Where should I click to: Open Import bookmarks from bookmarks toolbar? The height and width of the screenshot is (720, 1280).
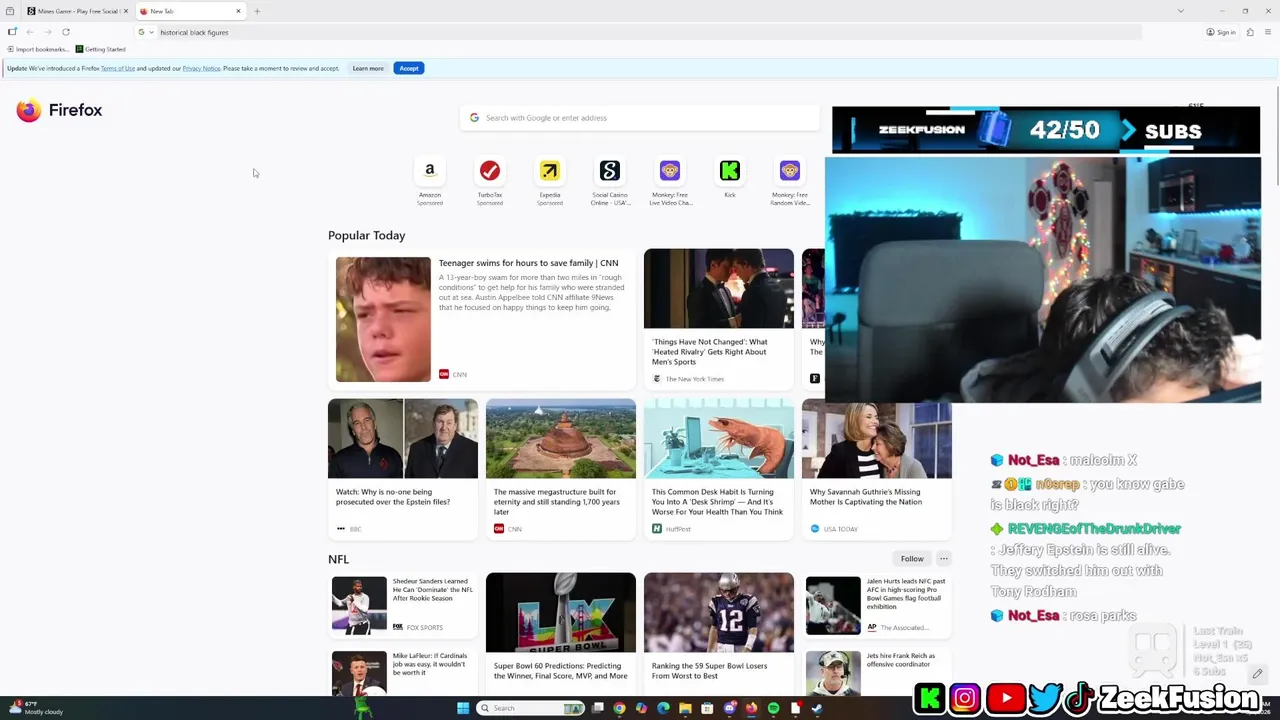click(38, 49)
